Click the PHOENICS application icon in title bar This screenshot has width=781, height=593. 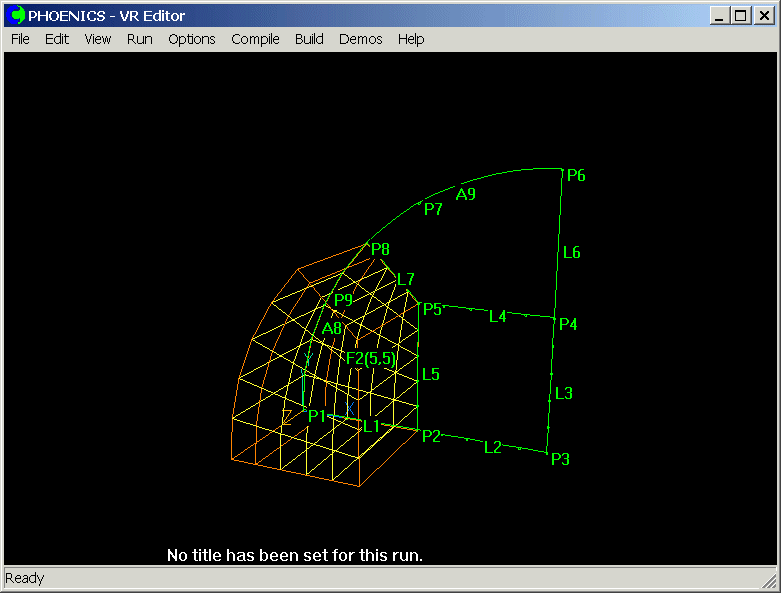(16, 16)
